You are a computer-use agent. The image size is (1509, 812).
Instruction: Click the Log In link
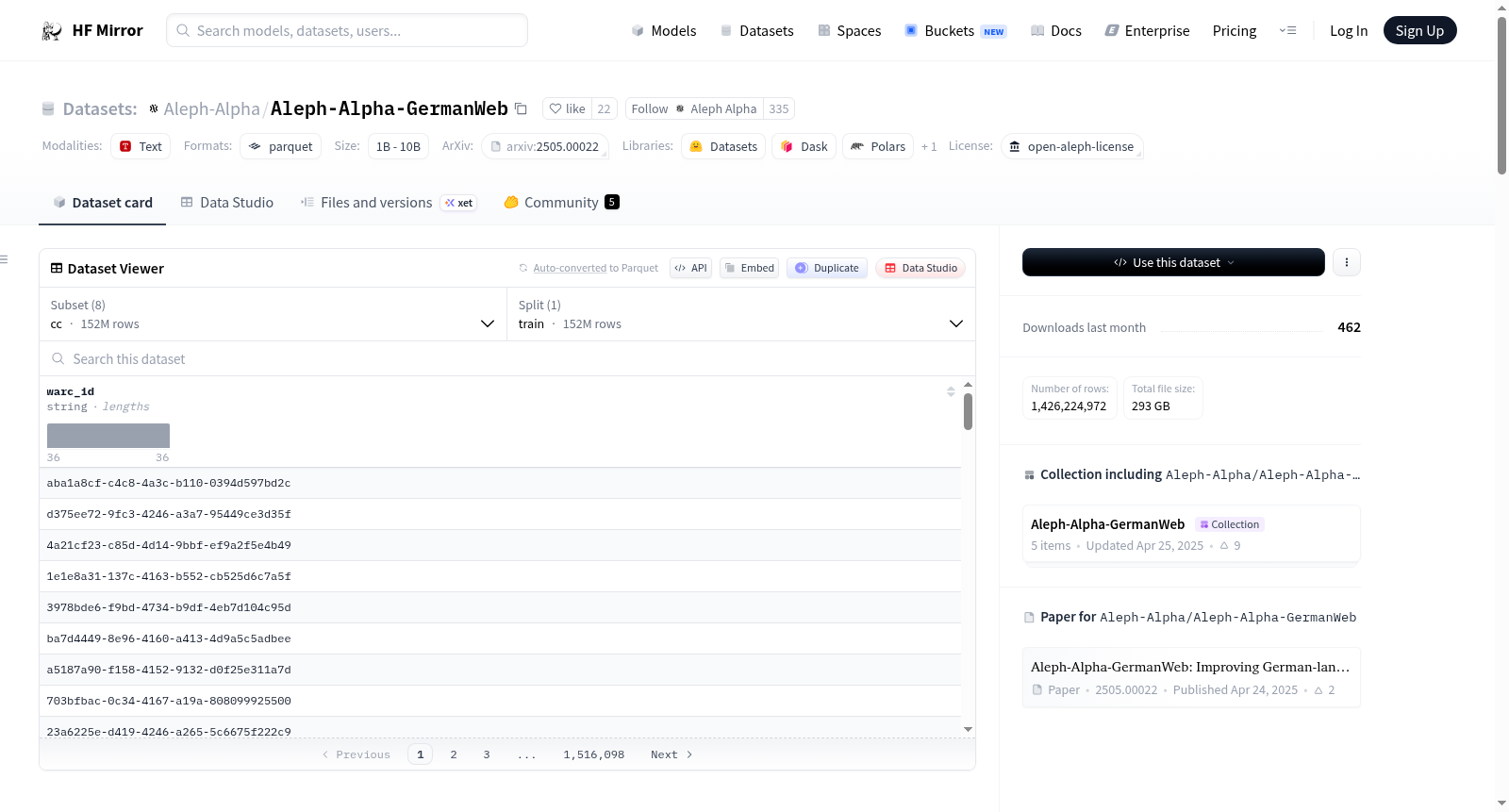click(x=1349, y=30)
